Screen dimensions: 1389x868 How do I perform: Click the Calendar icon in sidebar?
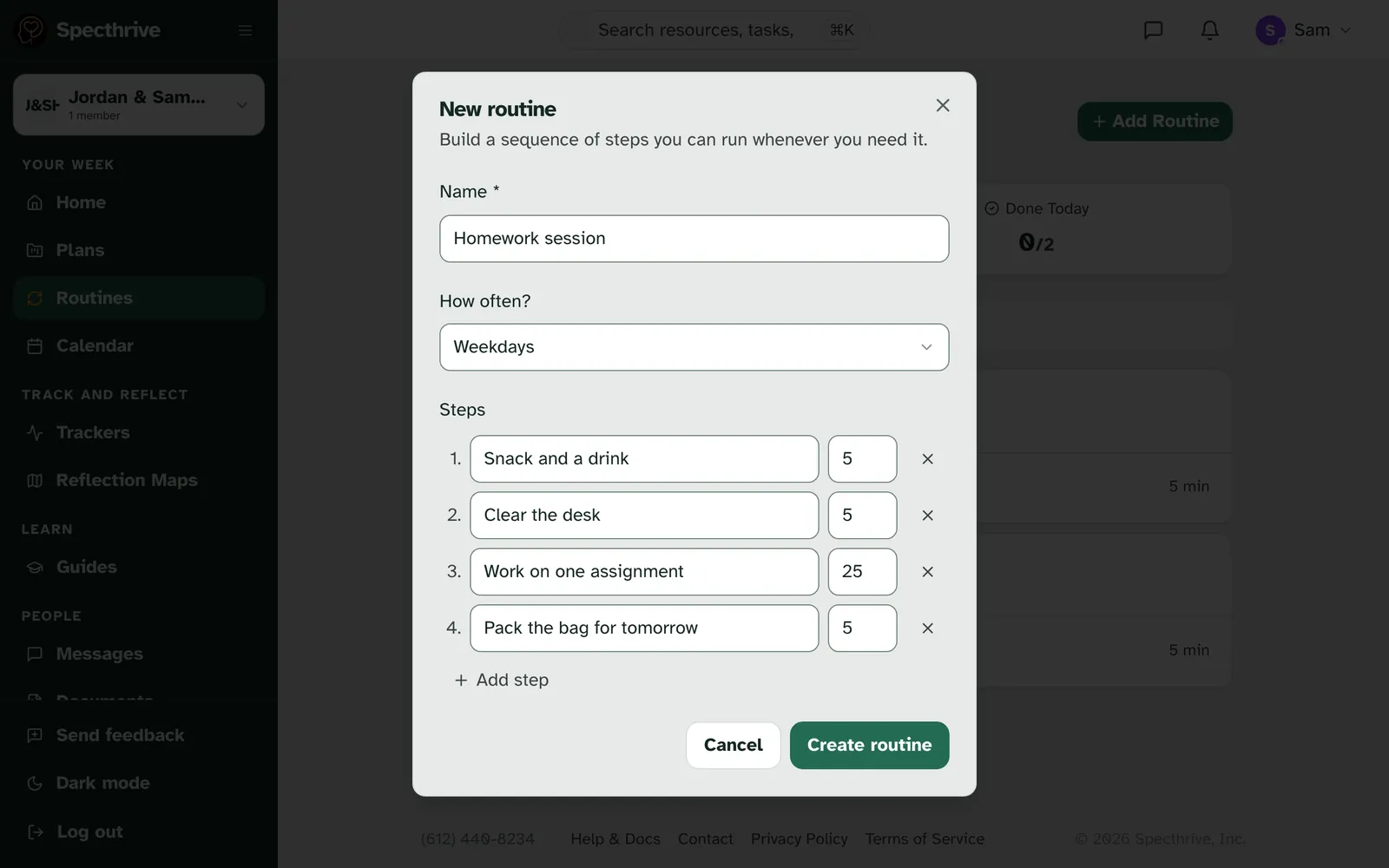pyautogui.click(x=35, y=345)
